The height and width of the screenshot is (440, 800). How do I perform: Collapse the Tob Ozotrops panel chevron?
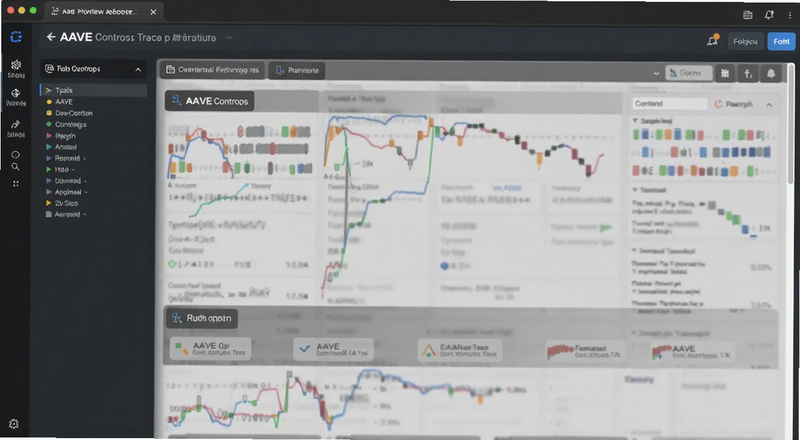138,69
